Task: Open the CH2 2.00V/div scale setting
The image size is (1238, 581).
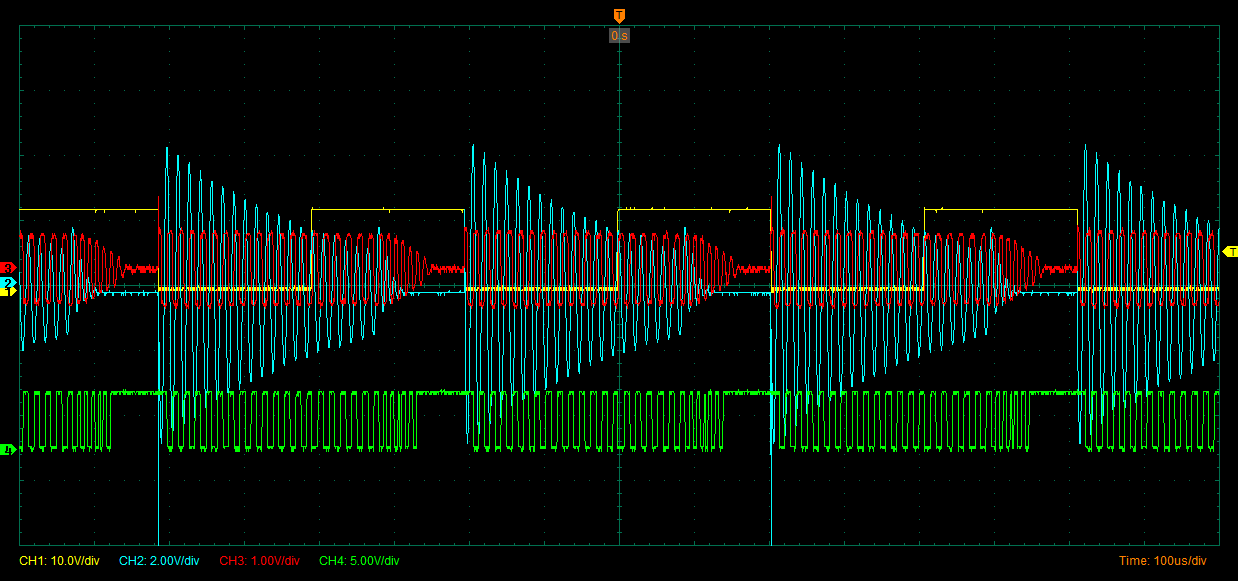Action: tap(159, 561)
